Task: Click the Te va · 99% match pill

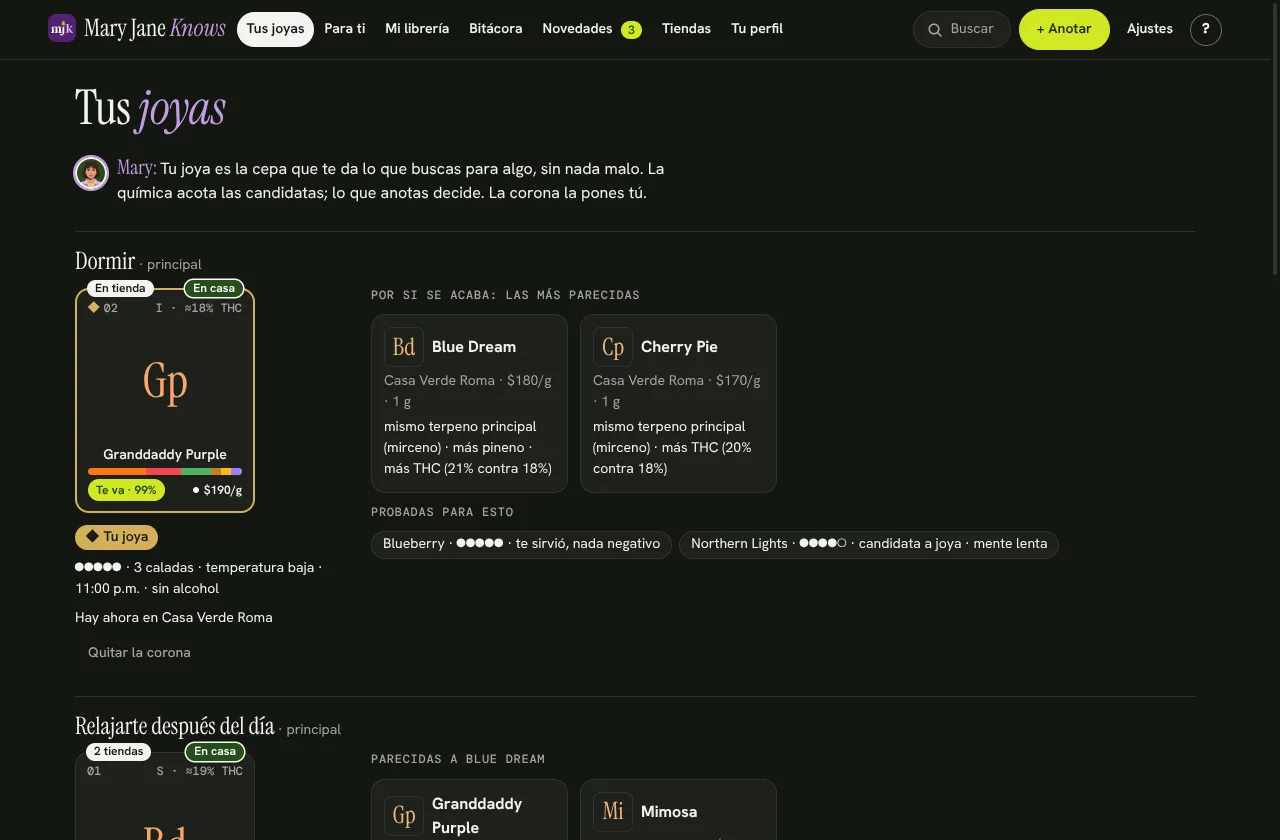Action: [x=126, y=490]
